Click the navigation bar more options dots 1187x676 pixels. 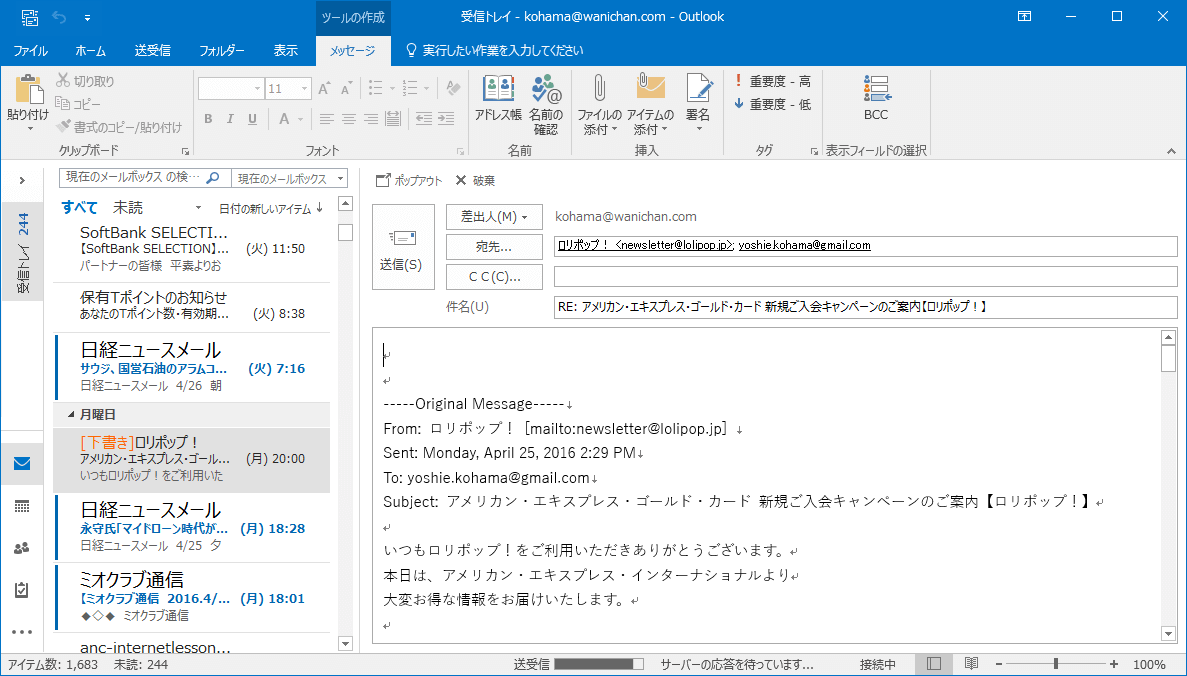pyautogui.click(x=22, y=632)
